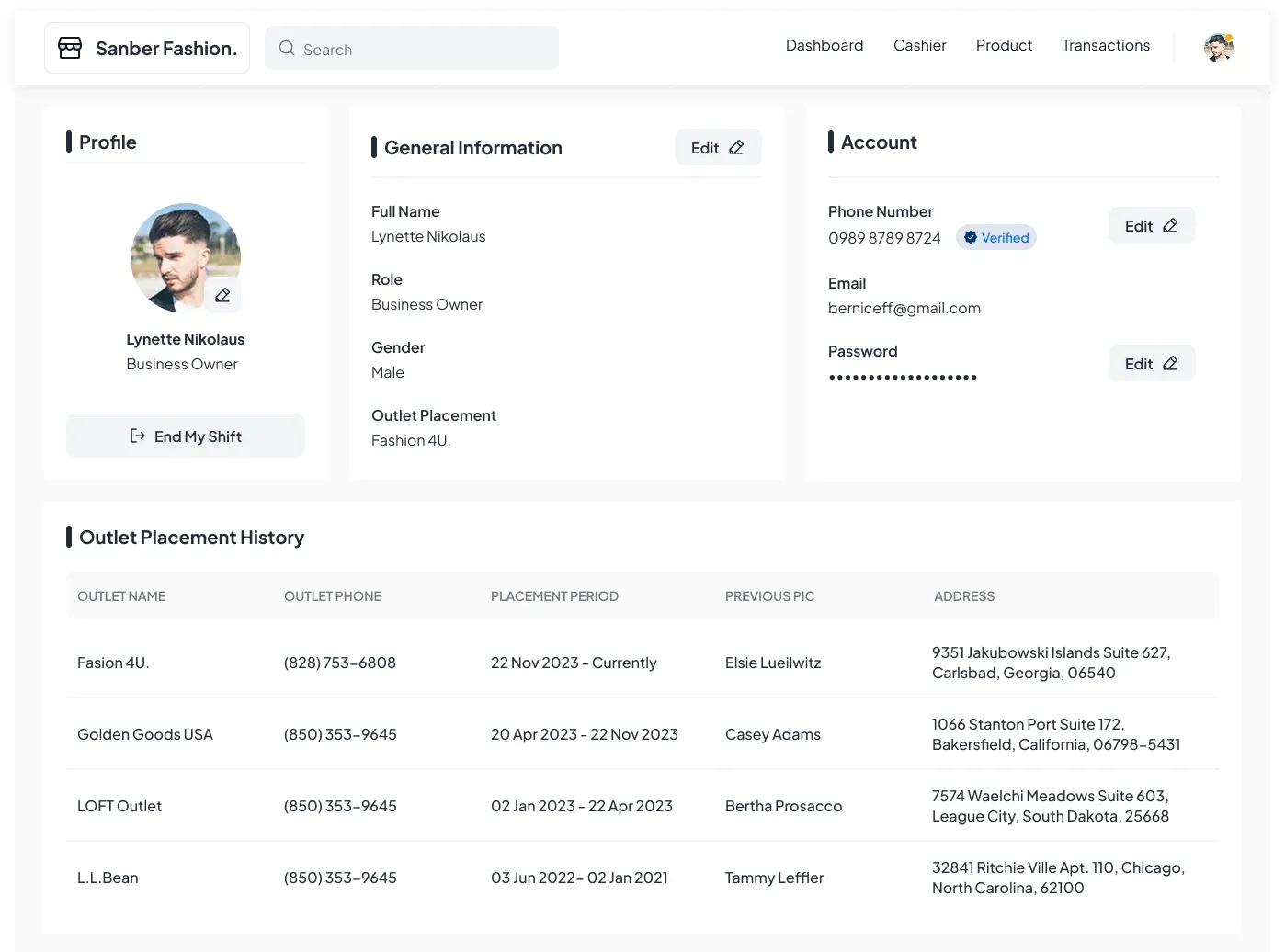Select the LOFT Outlet row
This screenshot has width=1285, height=952.
[642, 806]
